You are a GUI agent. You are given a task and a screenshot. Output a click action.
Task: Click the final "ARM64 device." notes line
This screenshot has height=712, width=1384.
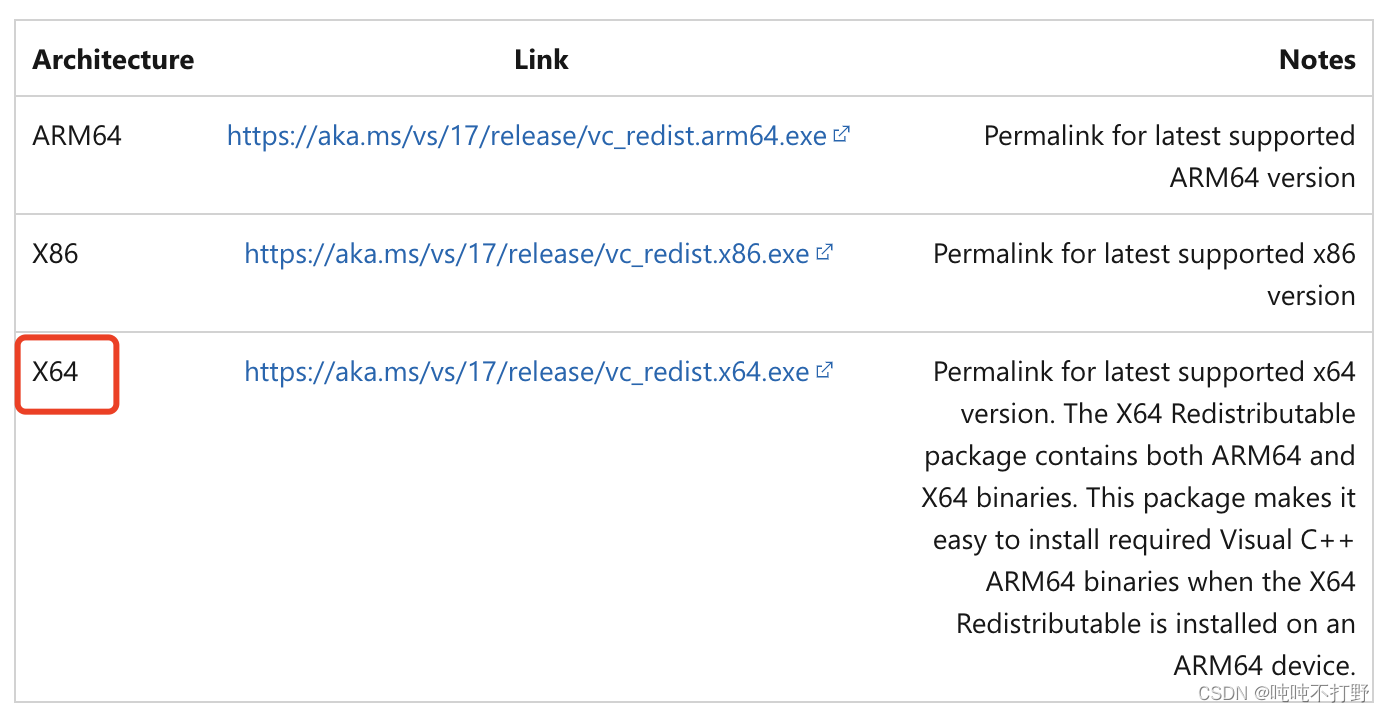click(x=1265, y=666)
